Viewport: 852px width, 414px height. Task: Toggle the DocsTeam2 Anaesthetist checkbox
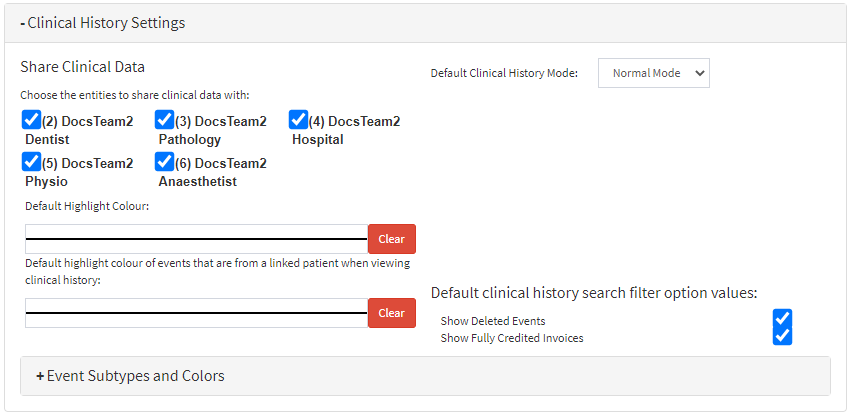(x=165, y=162)
